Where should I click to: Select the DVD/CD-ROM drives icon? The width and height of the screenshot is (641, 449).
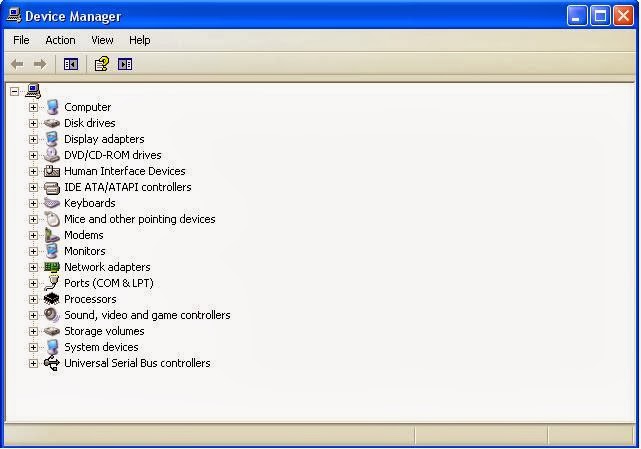[52, 155]
